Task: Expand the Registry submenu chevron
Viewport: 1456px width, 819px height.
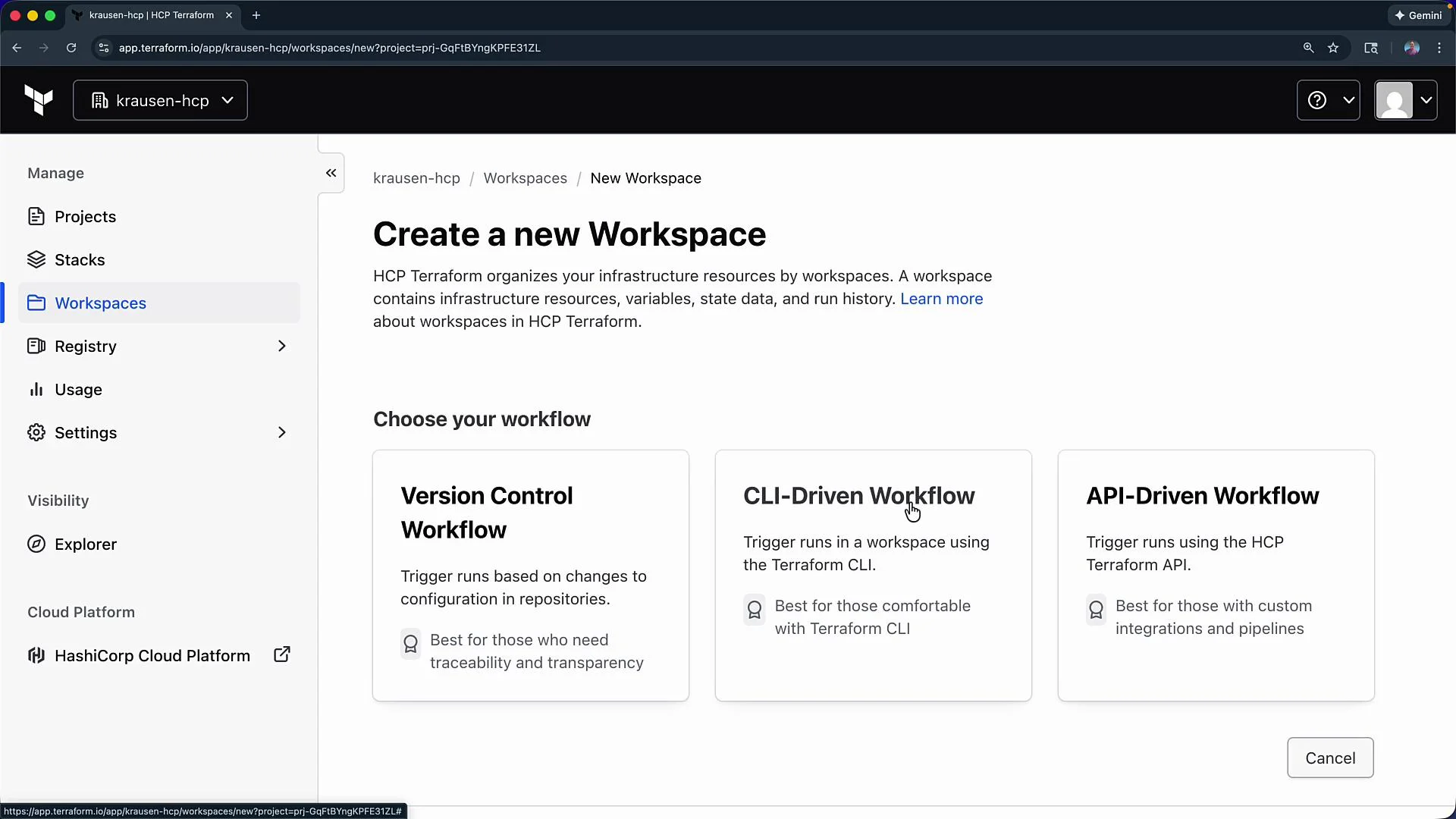Action: click(x=282, y=347)
